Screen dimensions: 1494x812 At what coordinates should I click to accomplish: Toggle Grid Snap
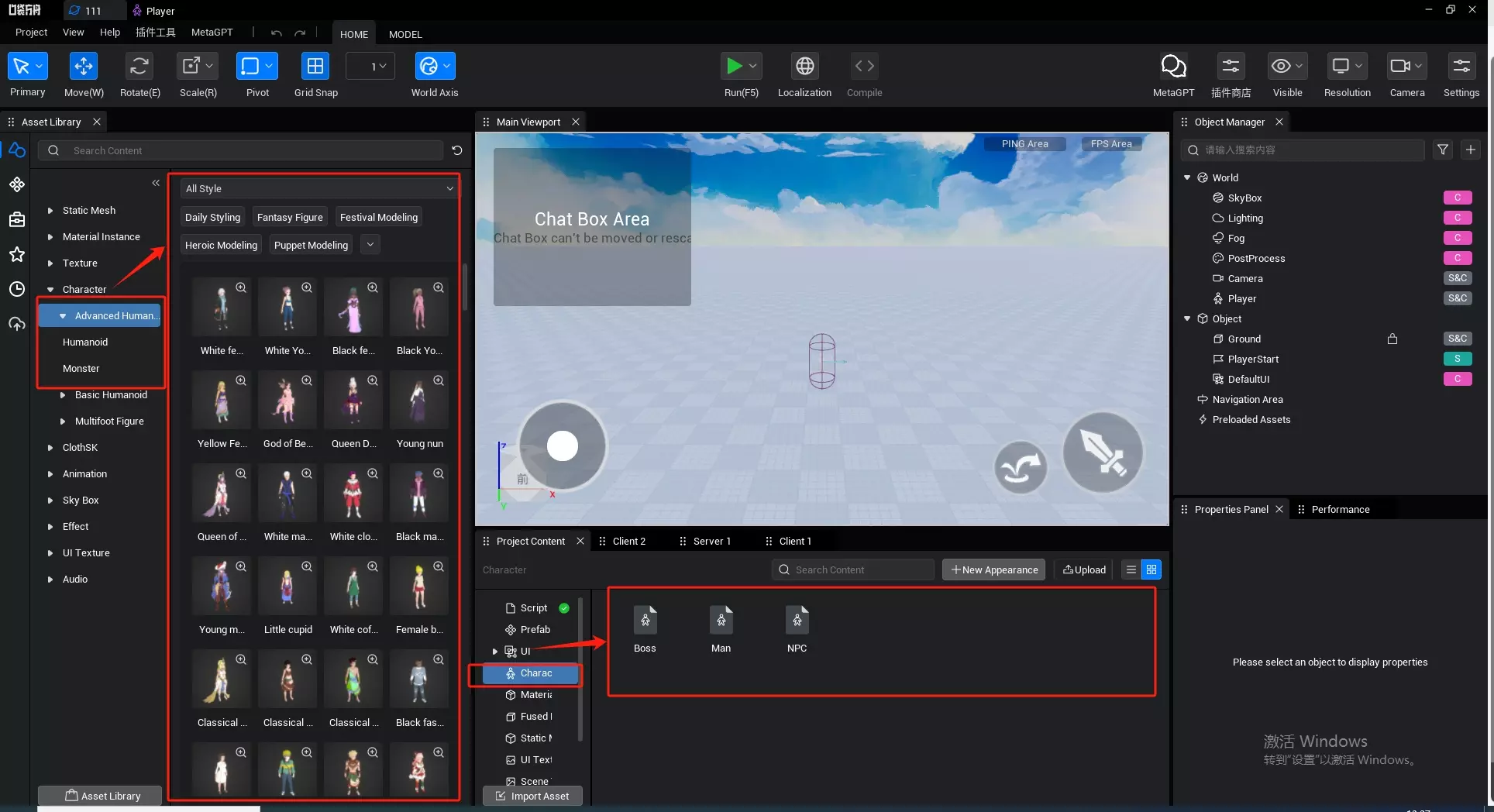tap(315, 67)
